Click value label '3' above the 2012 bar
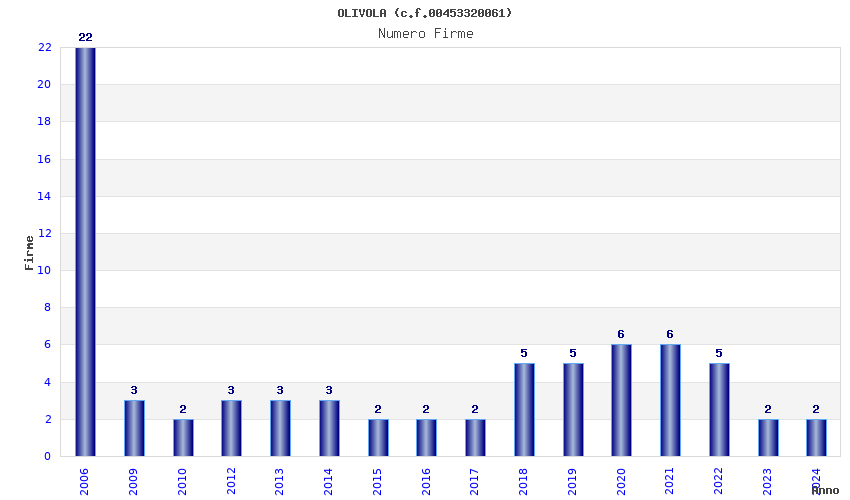 [231, 390]
